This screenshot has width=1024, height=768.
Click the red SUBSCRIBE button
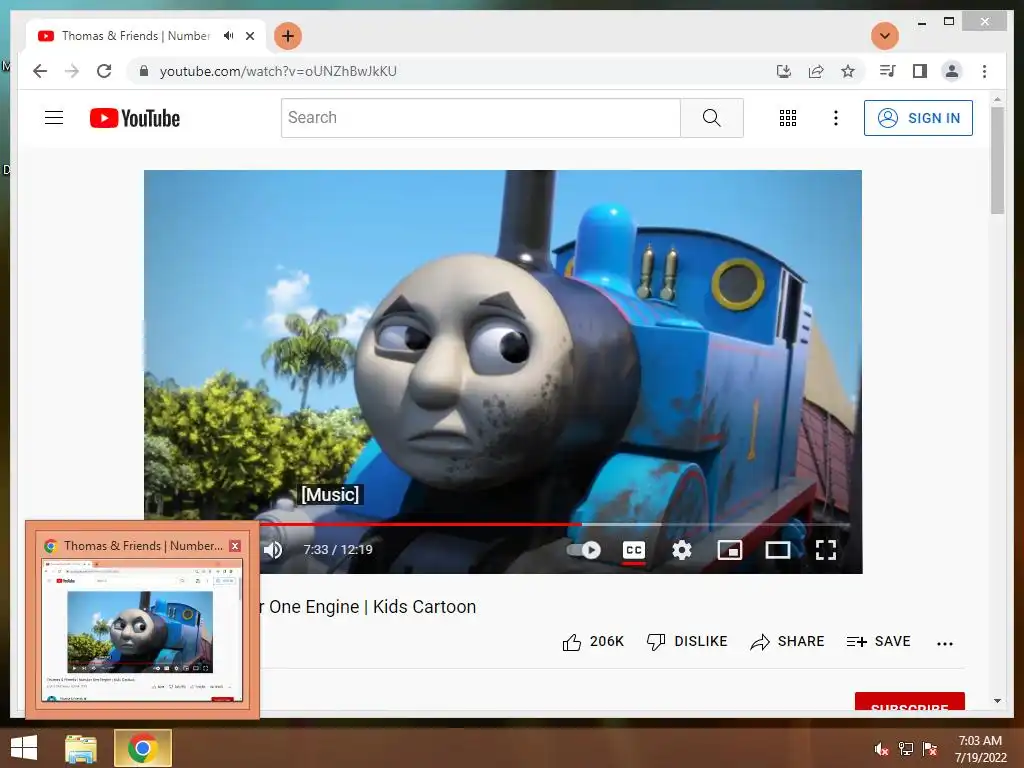[910, 701]
